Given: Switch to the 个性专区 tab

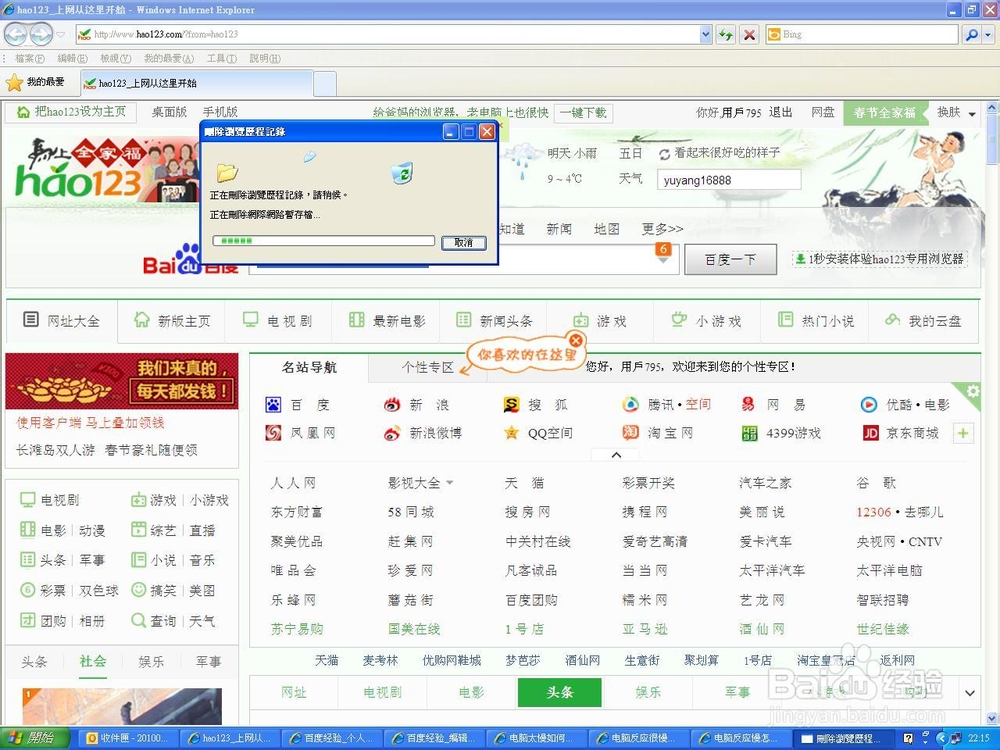Looking at the screenshot, I should pyautogui.click(x=427, y=367).
